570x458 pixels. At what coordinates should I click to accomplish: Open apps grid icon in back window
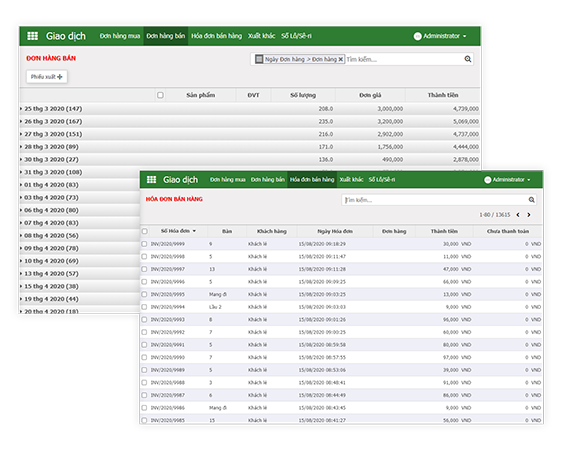(32, 36)
